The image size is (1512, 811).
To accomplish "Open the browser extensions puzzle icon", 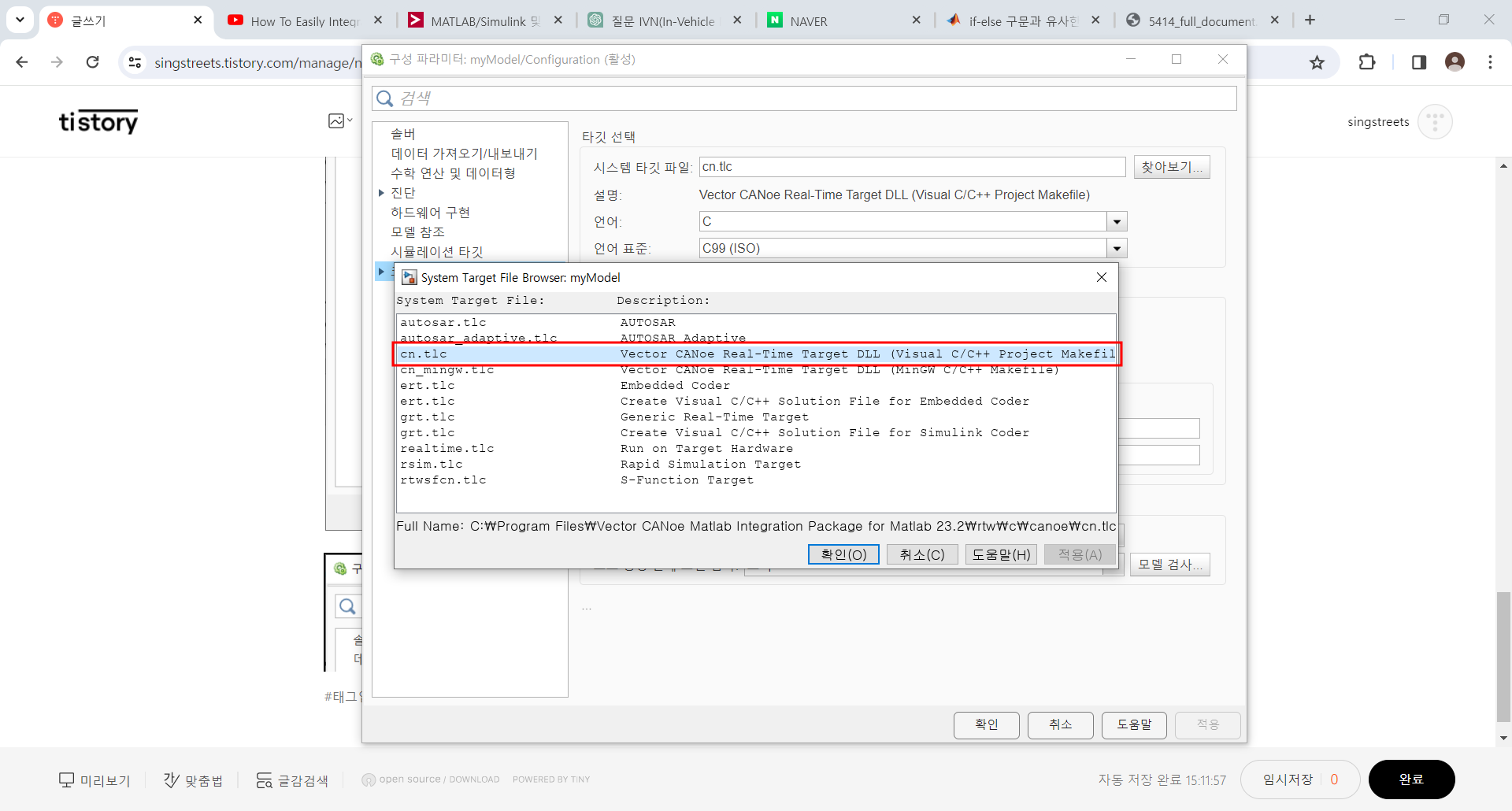I will tap(1367, 62).
